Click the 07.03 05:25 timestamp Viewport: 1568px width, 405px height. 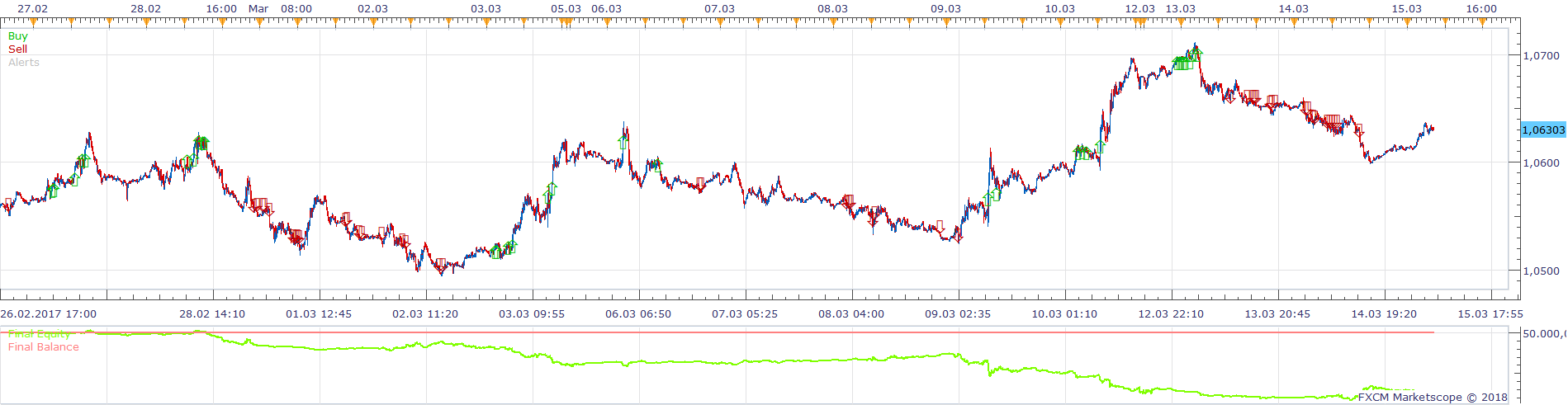coord(745,314)
